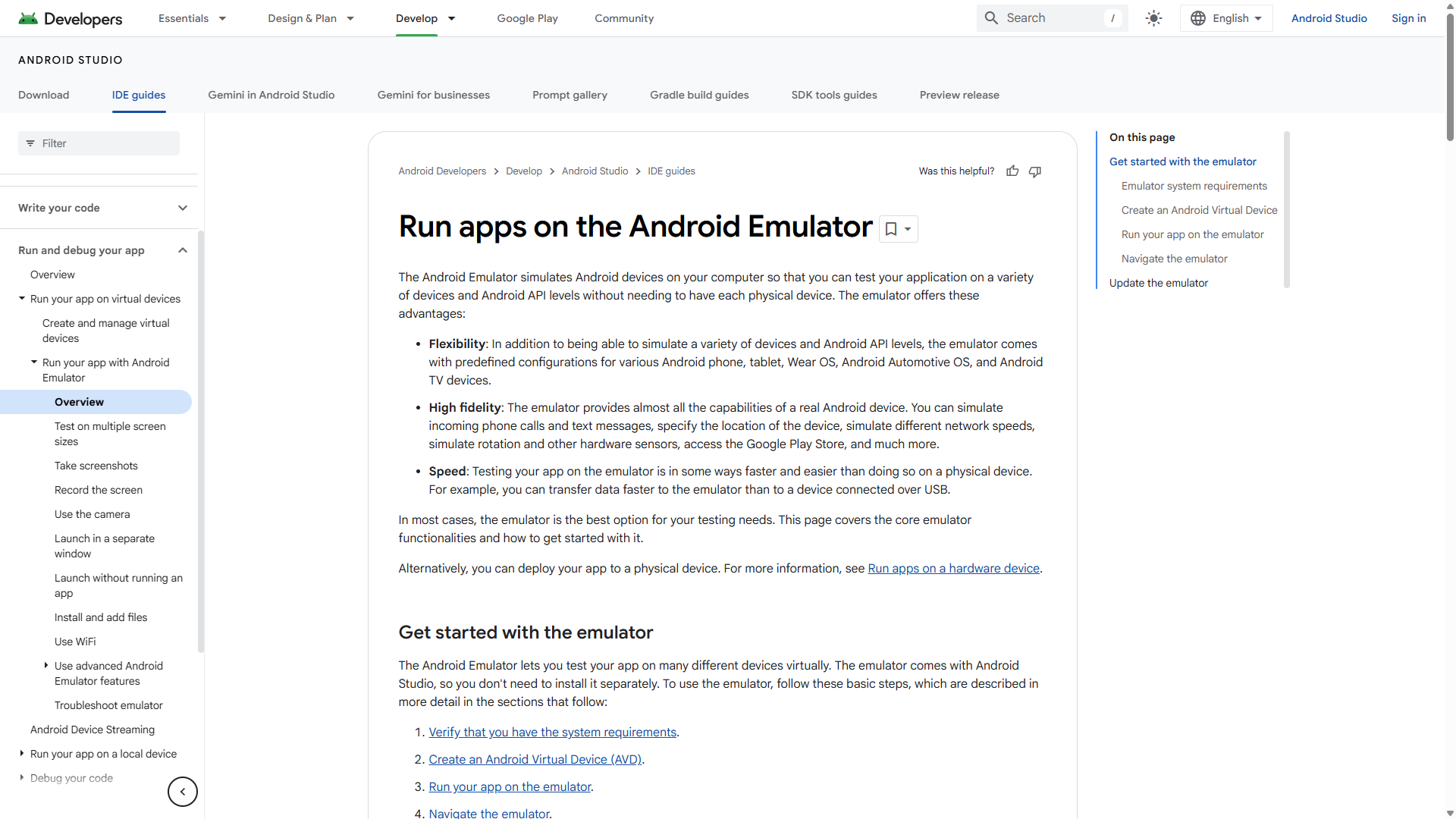Open Create an Android Virtual Device (AVD) link
This screenshot has height=819, width=1456.
click(x=535, y=760)
